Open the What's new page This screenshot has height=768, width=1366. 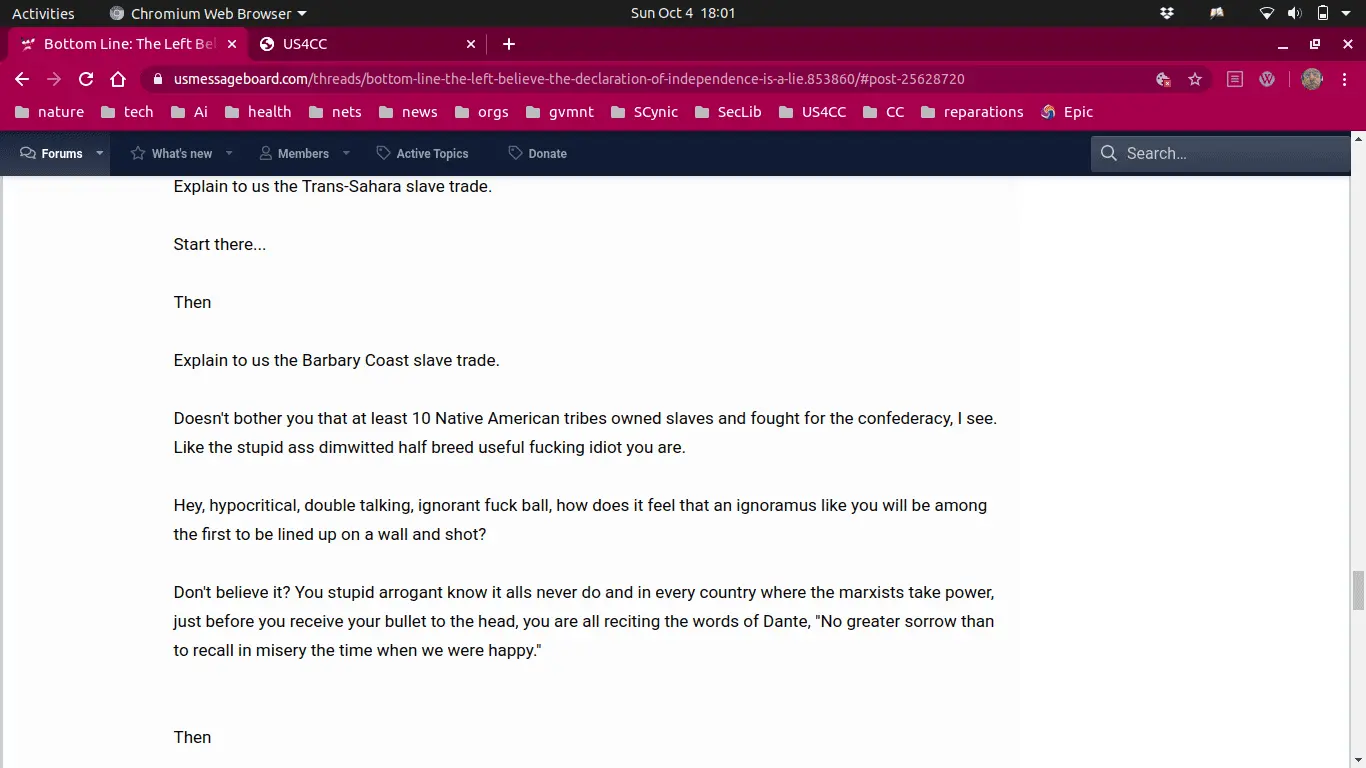pos(171,153)
